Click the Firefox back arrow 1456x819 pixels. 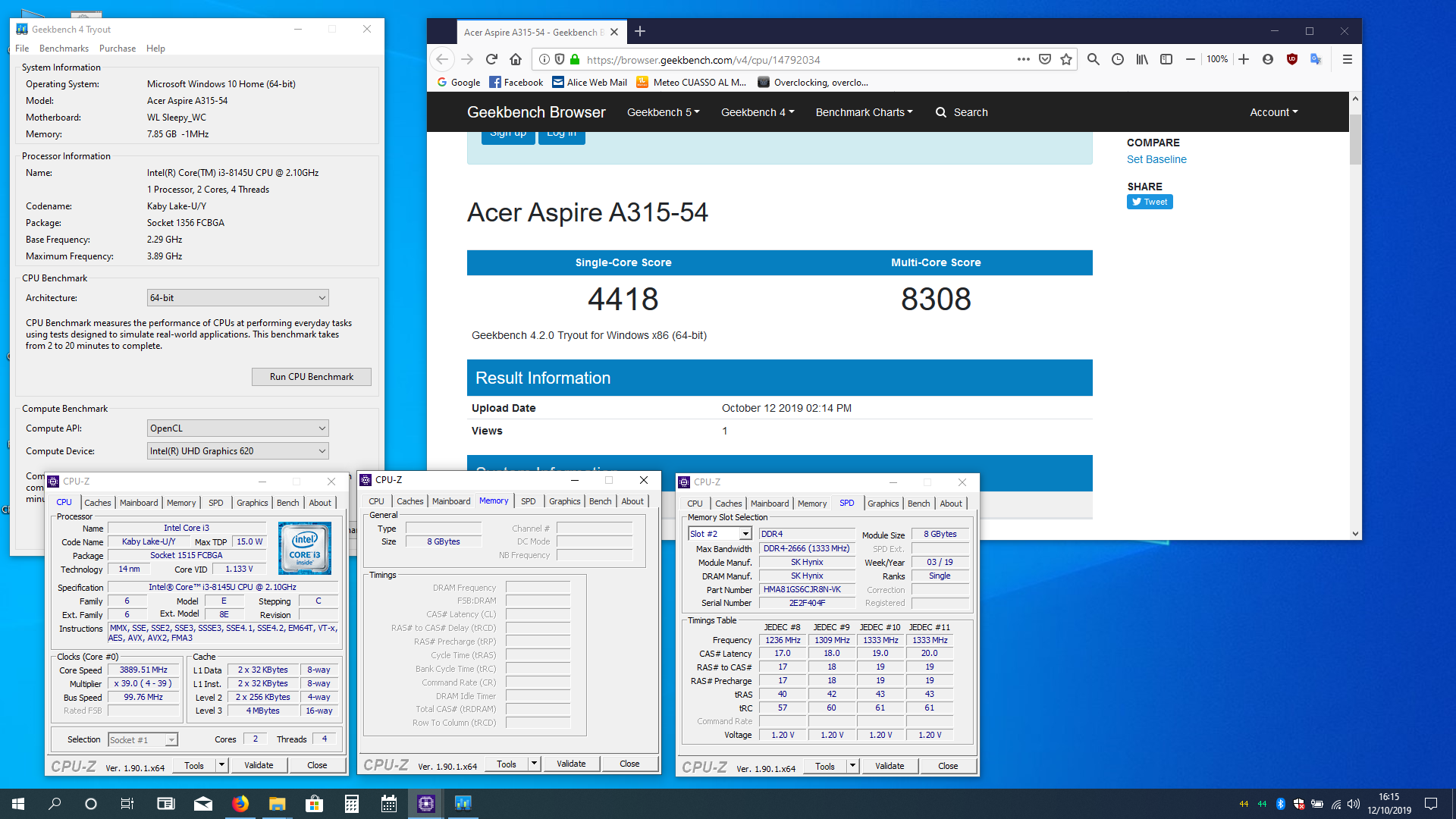(x=442, y=59)
